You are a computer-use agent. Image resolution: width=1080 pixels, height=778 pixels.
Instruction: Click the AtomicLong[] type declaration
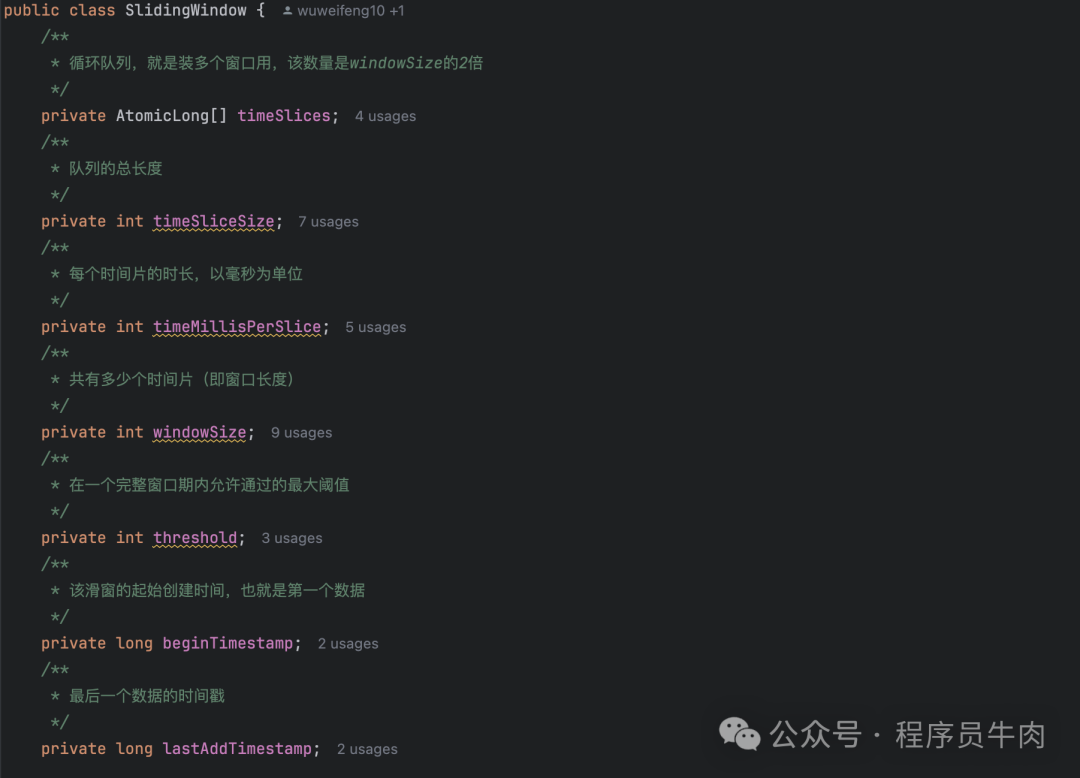171,116
